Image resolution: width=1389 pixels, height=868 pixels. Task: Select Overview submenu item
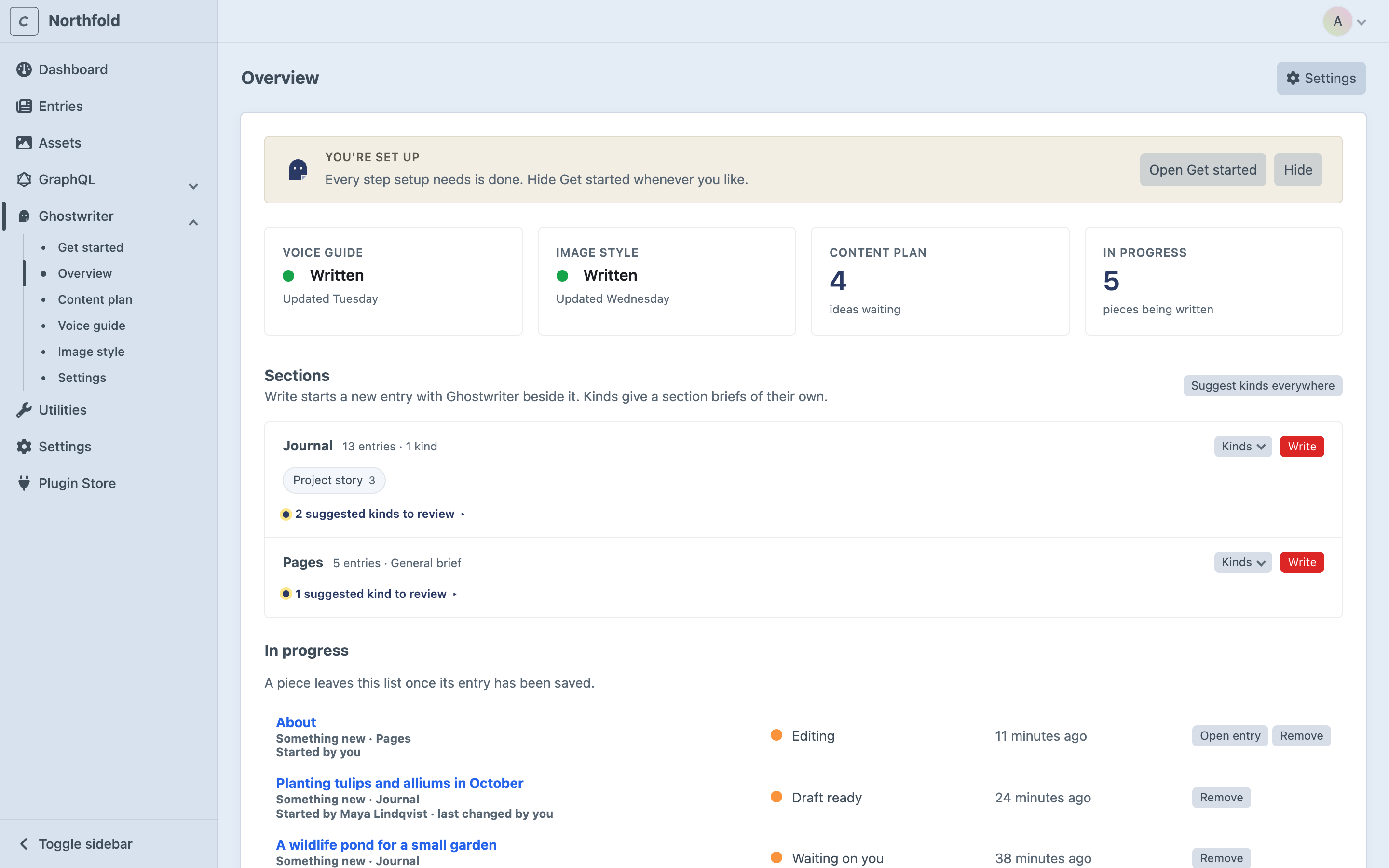click(x=85, y=273)
